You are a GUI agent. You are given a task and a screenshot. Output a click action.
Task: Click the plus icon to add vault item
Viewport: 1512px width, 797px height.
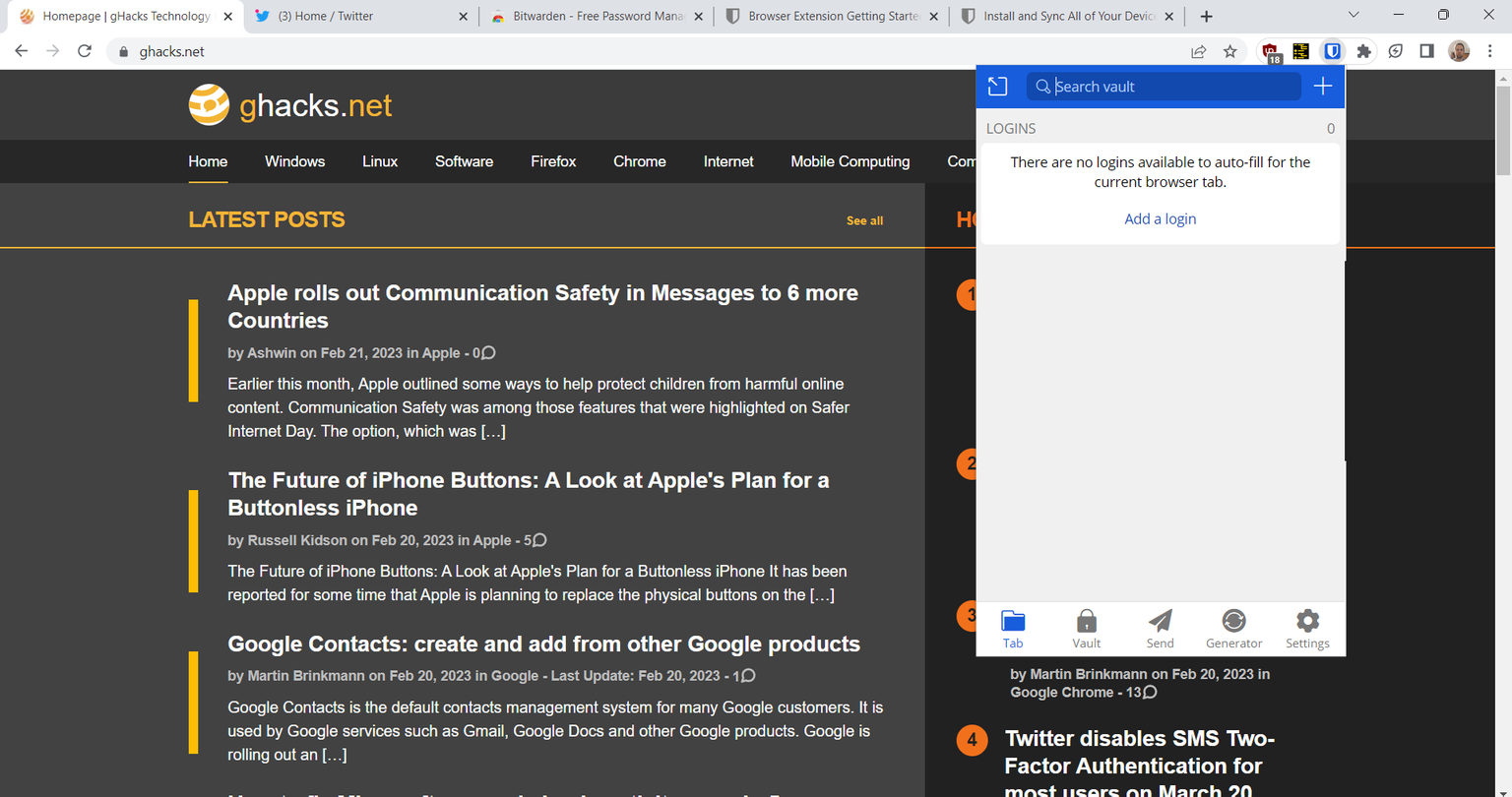tap(1323, 87)
